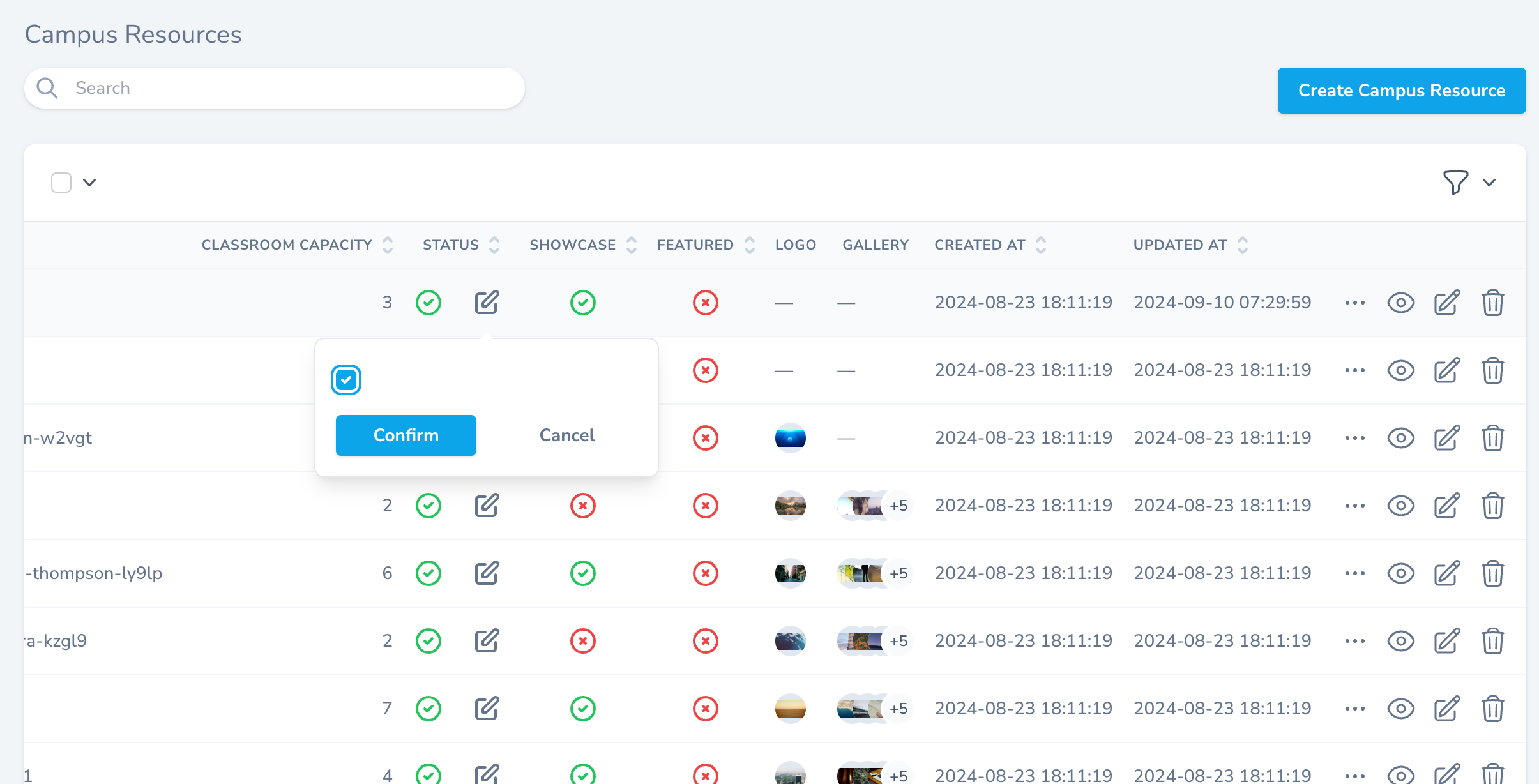
Task: Click inline status edit icon for a-kzgl9 row
Action: click(487, 641)
